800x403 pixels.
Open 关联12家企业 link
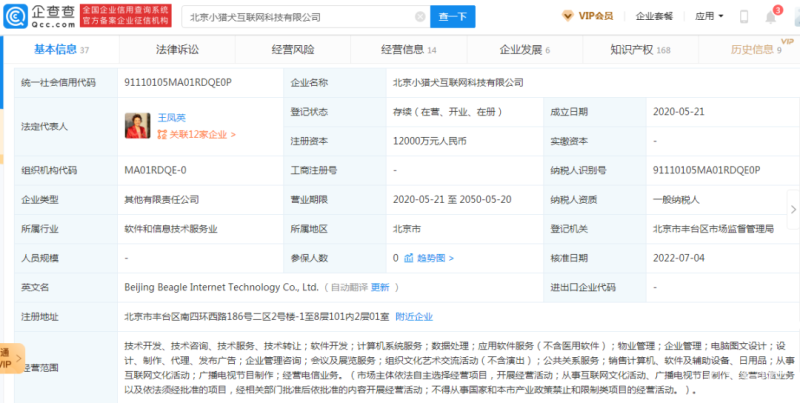202,135
